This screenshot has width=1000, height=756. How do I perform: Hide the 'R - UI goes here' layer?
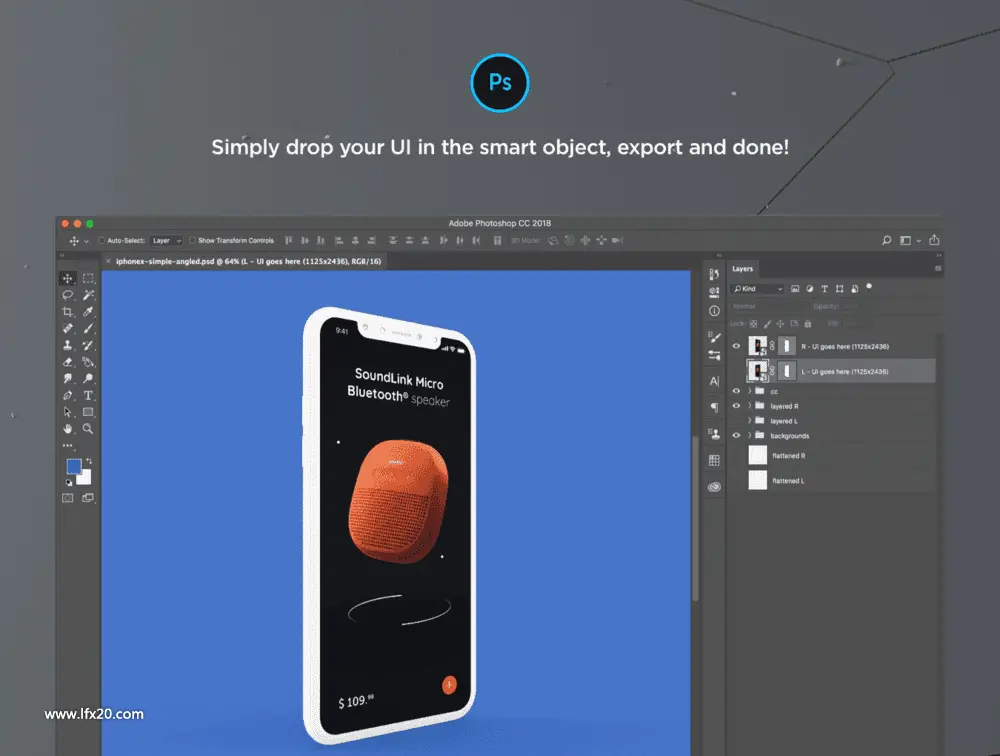coord(736,346)
